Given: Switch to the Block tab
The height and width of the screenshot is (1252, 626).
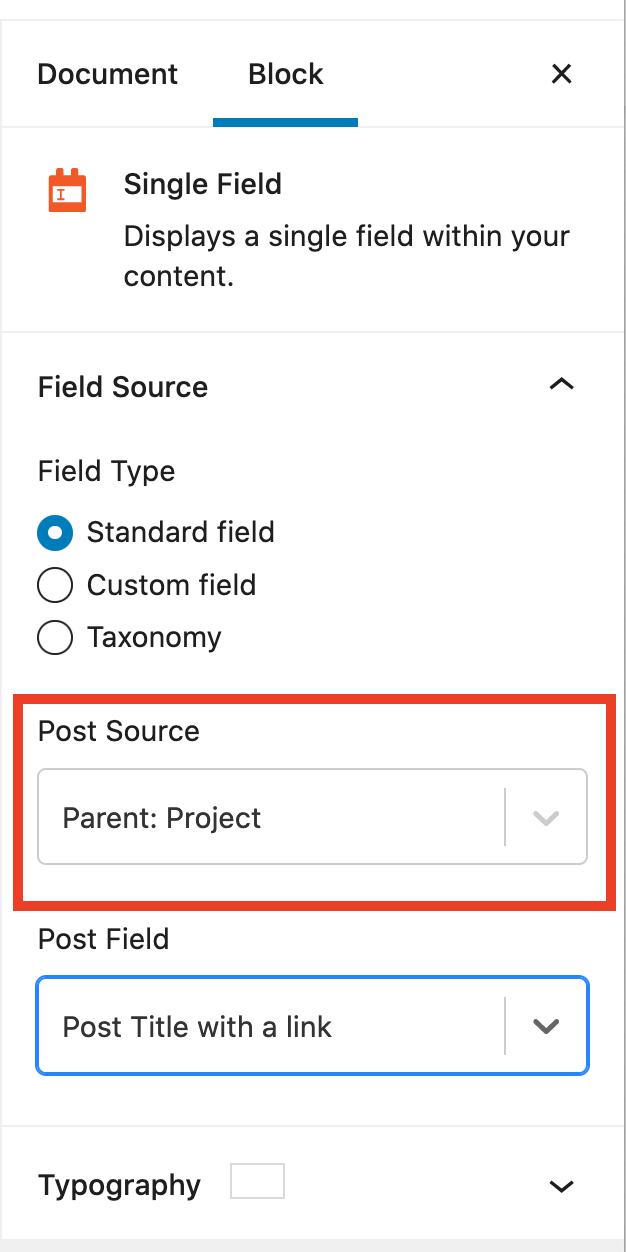Looking at the screenshot, I should [x=286, y=74].
